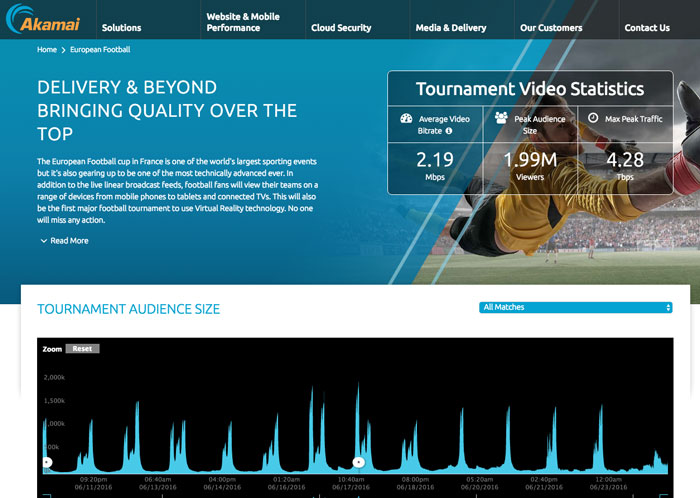Click the European Football breadcrumb
The height and width of the screenshot is (498, 700).
[x=100, y=50]
